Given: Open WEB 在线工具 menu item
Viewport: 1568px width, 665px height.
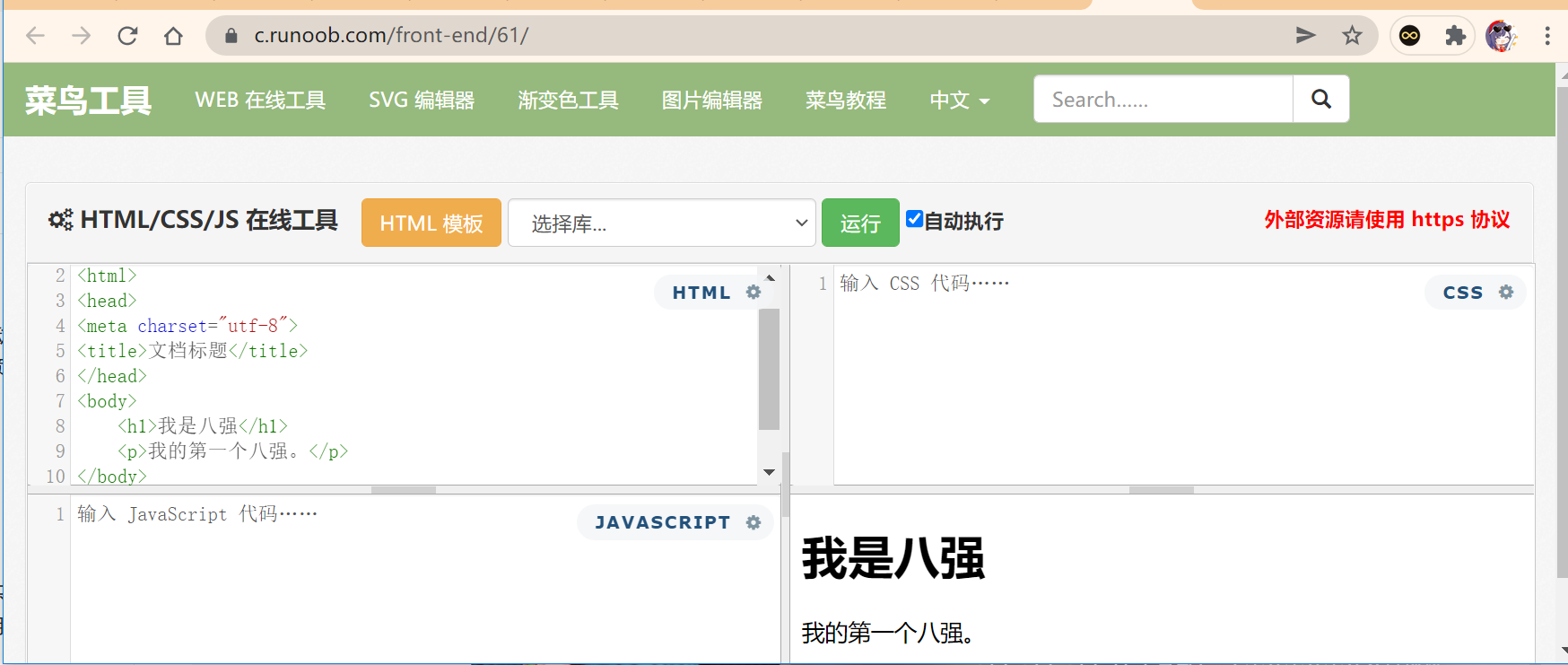Looking at the screenshot, I should tap(260, 101).
